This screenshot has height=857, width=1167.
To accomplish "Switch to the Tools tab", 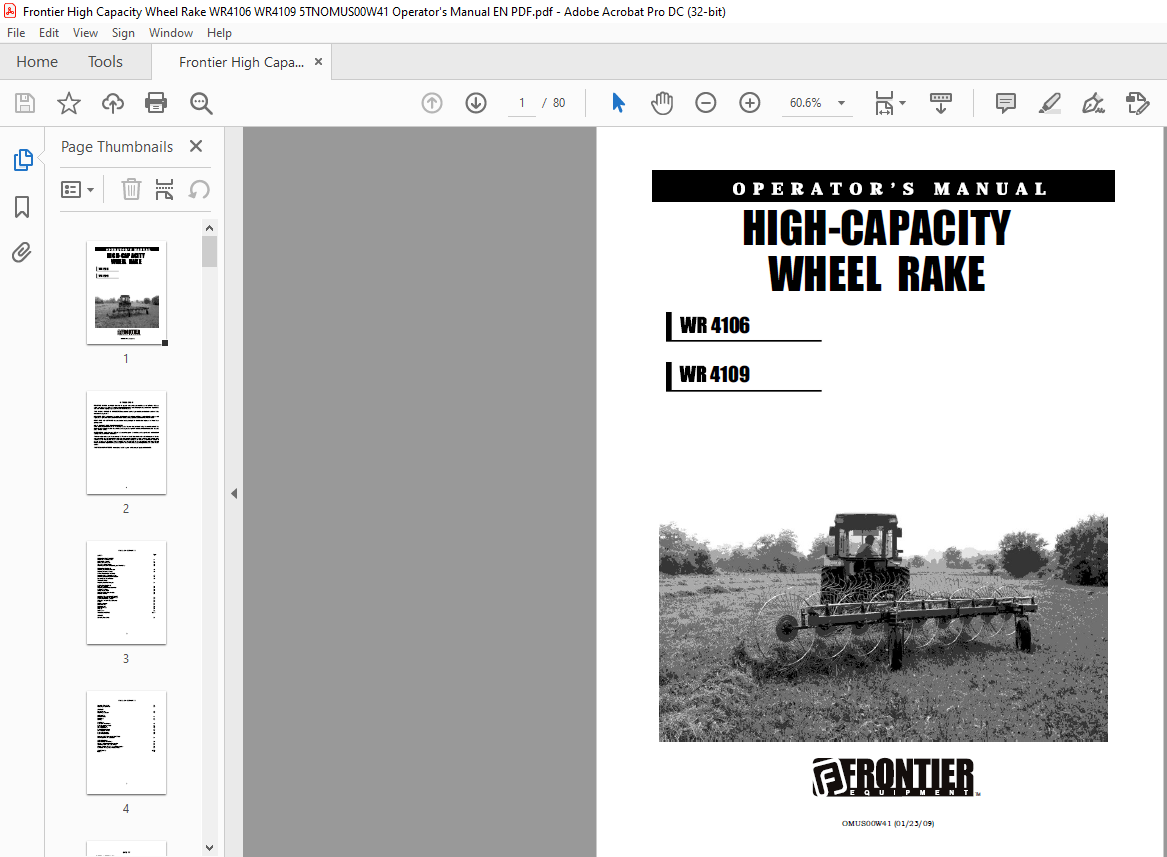I will [x=105, y=62].
